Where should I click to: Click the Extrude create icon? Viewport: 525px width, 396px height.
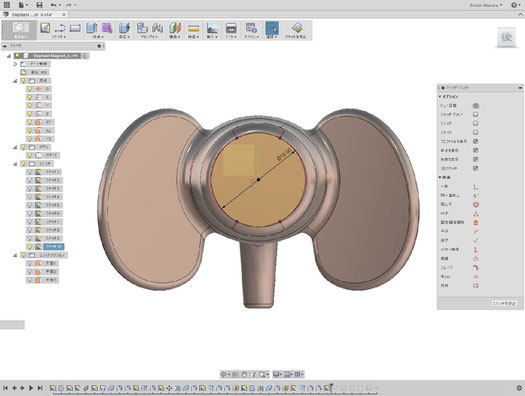click(91, 28)
